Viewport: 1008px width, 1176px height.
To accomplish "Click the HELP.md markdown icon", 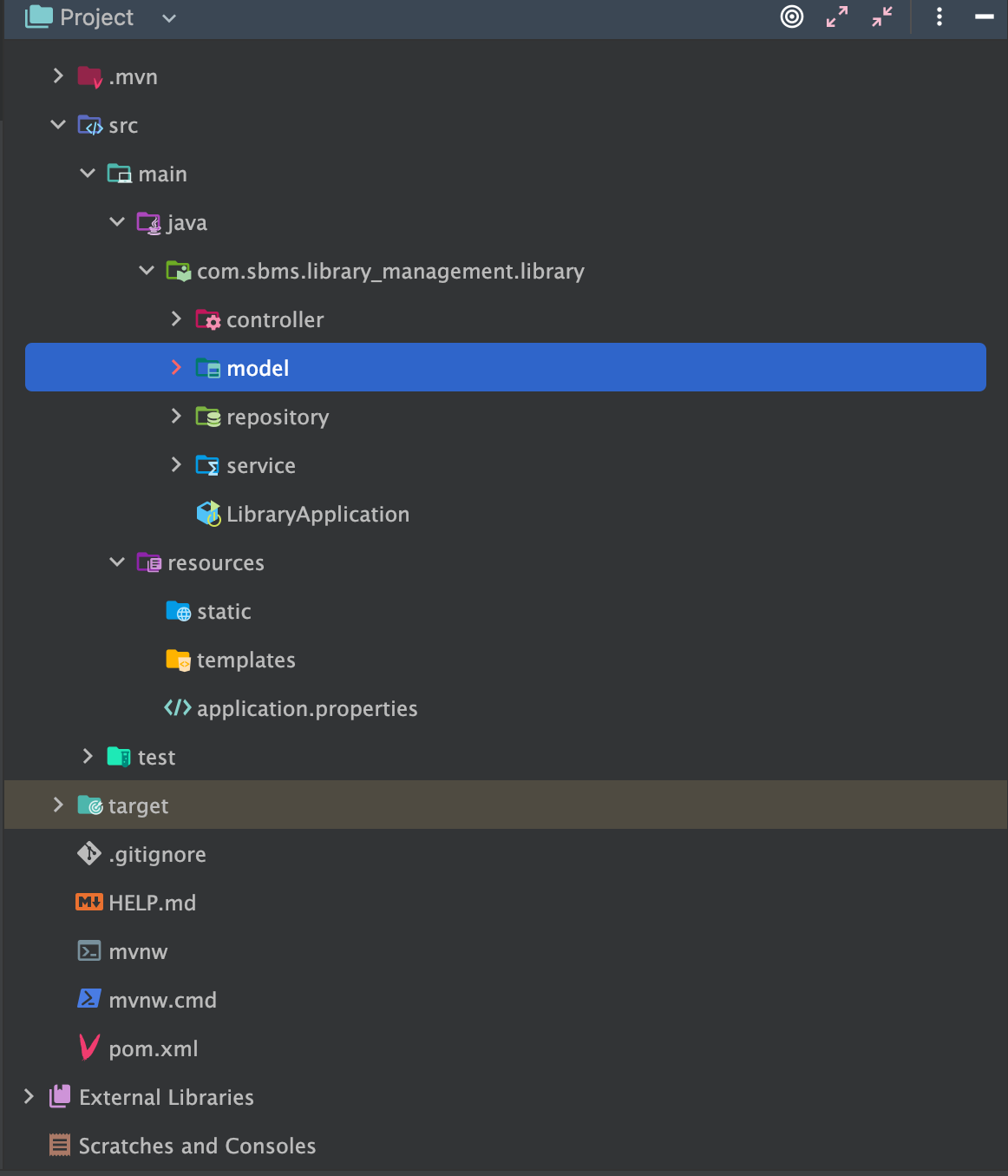I will 89,903.
